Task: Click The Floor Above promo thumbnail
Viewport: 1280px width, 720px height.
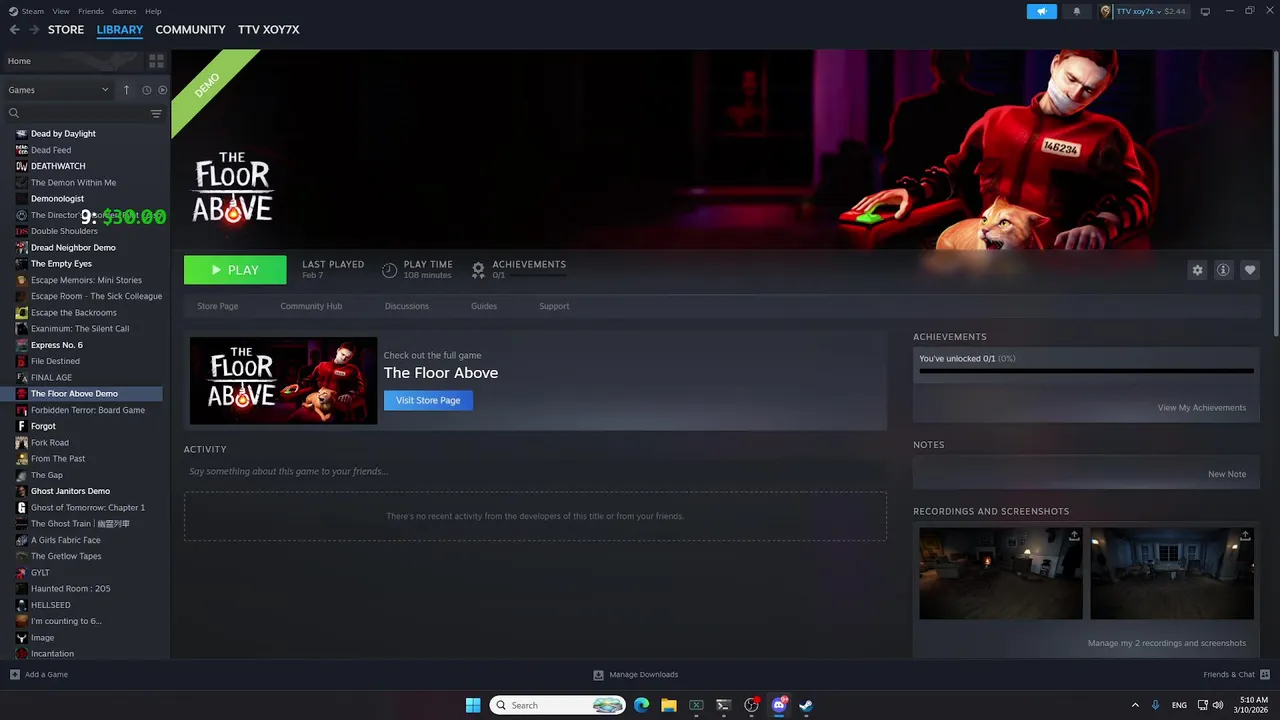Action: coord(284,380)
